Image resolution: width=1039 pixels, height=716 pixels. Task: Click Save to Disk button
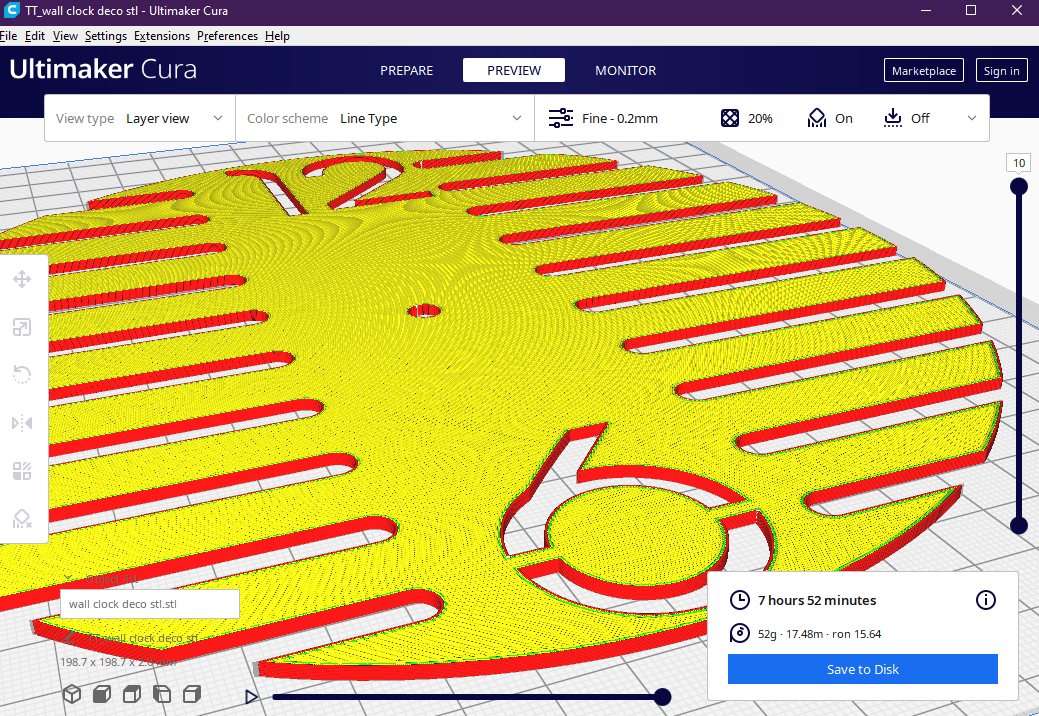click(862, 669)
